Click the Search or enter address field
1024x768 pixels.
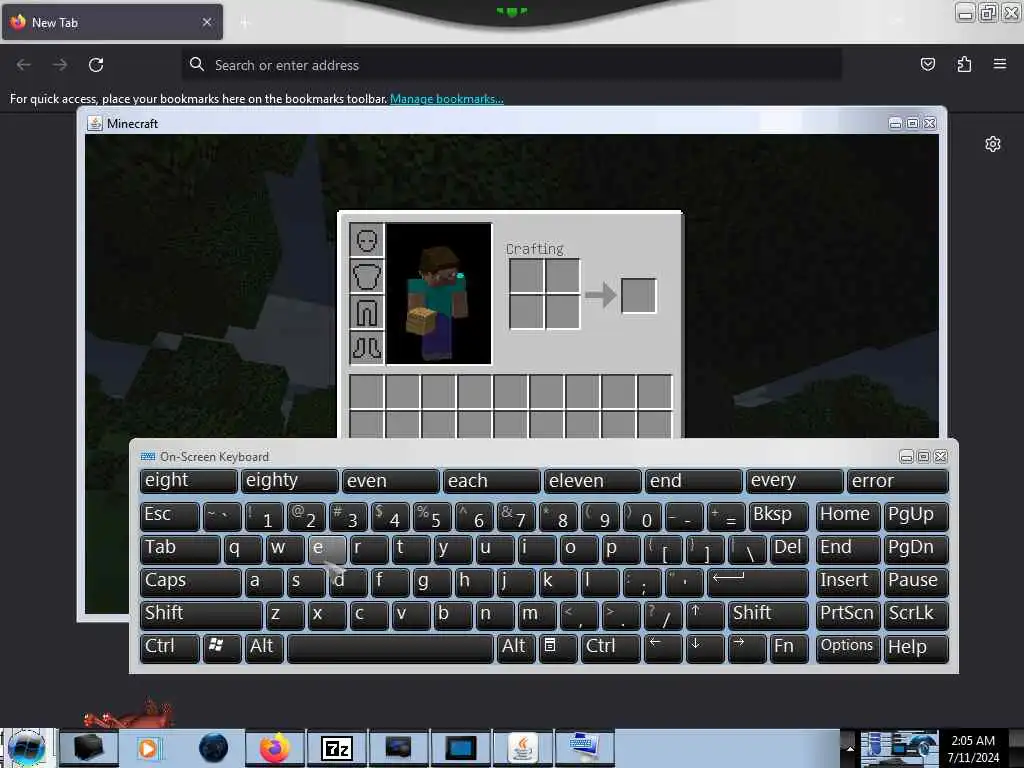(511, 65)
